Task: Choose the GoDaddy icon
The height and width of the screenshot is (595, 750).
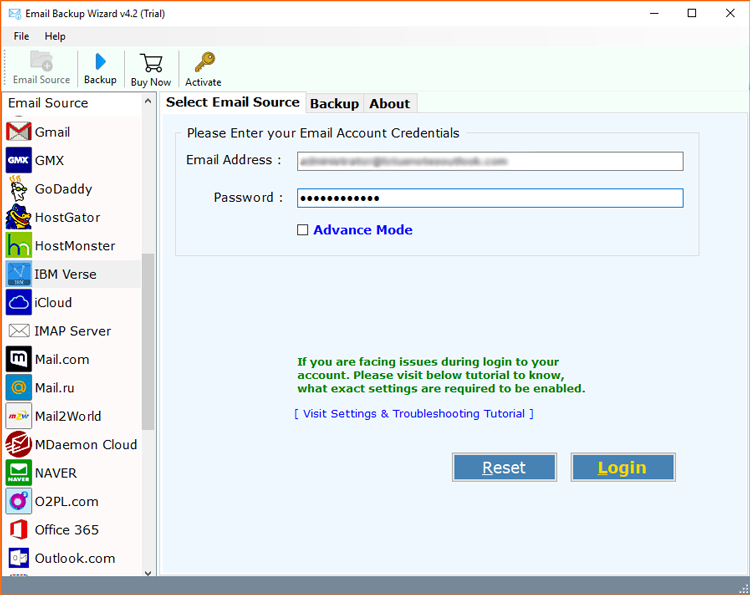Action: click(x=19, y=188)
